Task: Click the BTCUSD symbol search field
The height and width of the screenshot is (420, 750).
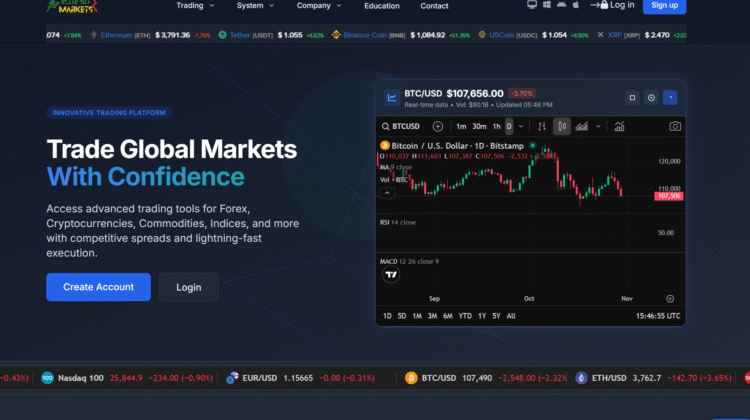Action: [401, 126]
